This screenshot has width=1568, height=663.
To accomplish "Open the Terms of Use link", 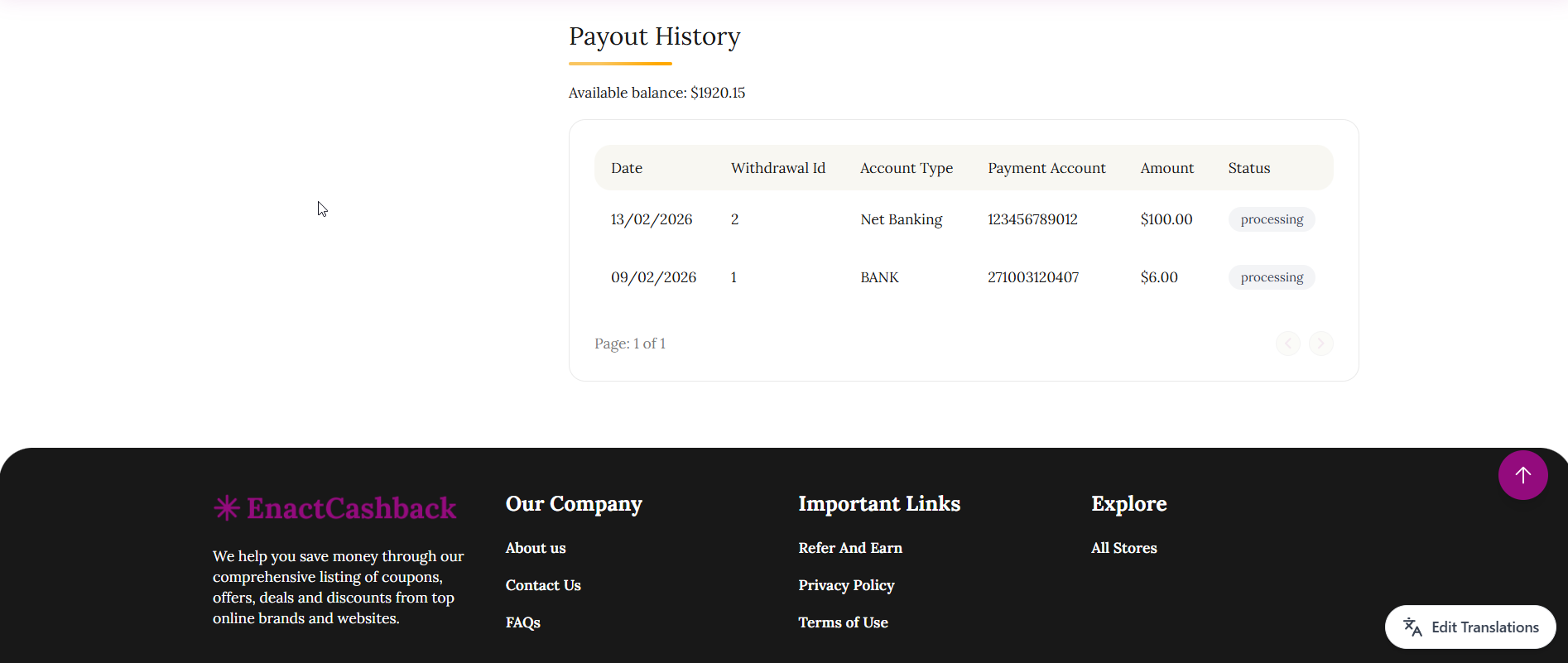I will coord(843,622).
